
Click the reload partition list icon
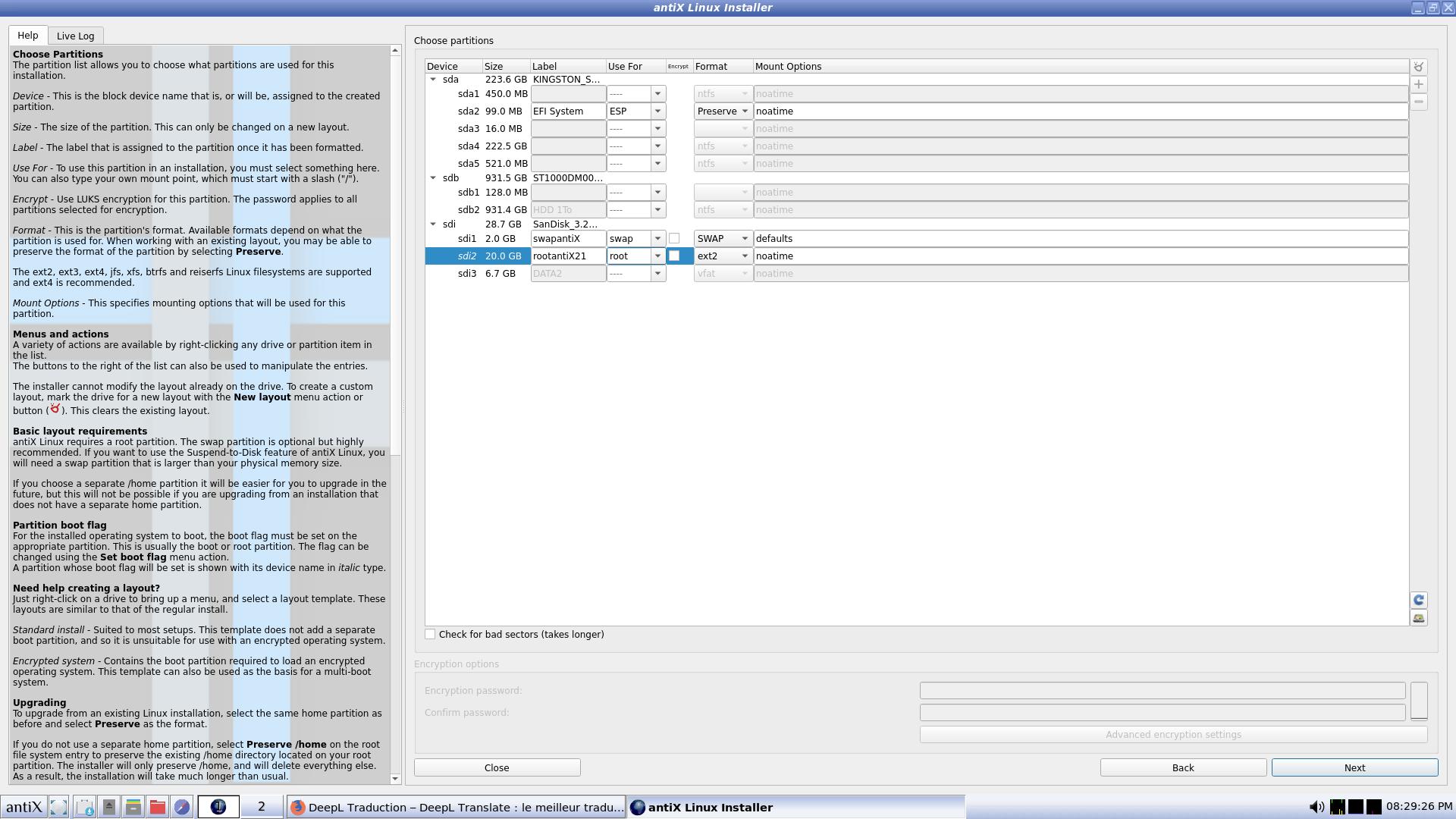[x=1418, y=600]
